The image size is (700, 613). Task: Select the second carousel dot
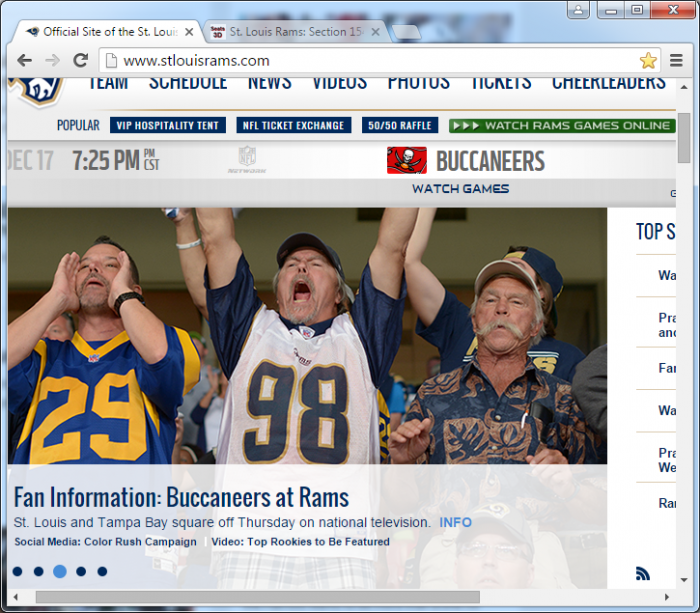coord(38,571)
